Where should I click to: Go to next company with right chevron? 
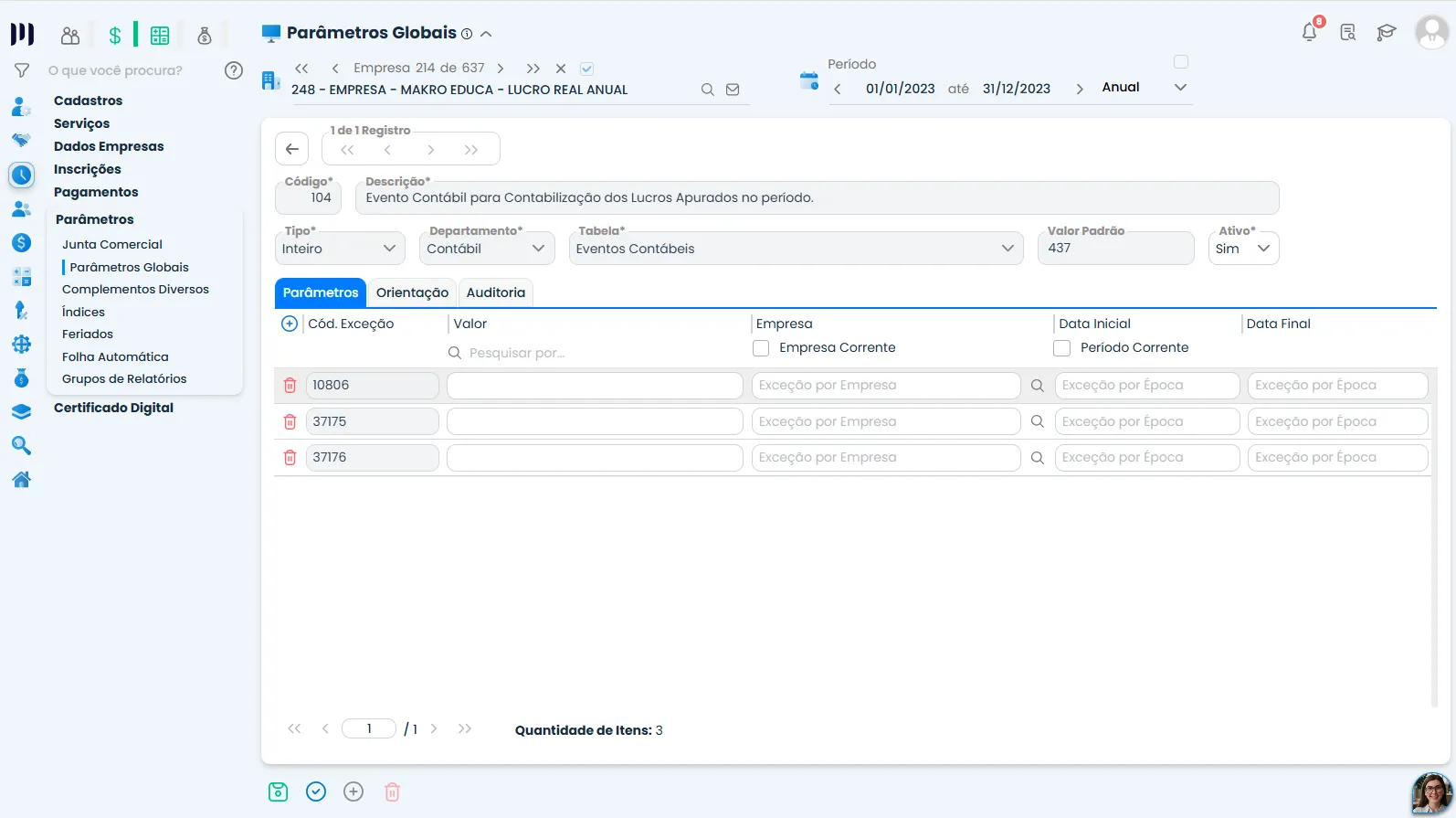(x=501, y=69)
